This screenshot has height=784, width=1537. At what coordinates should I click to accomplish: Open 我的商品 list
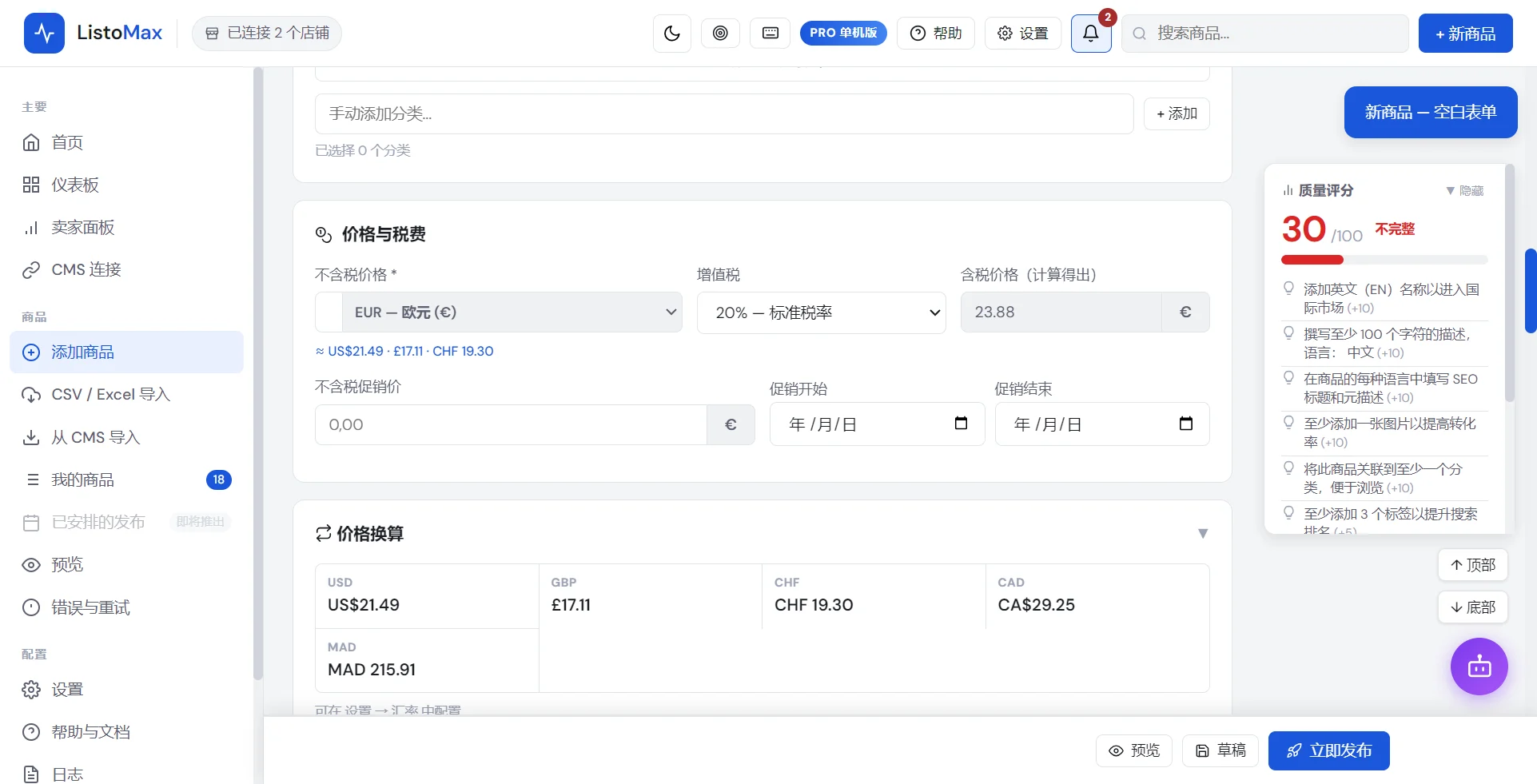point(126,480)
